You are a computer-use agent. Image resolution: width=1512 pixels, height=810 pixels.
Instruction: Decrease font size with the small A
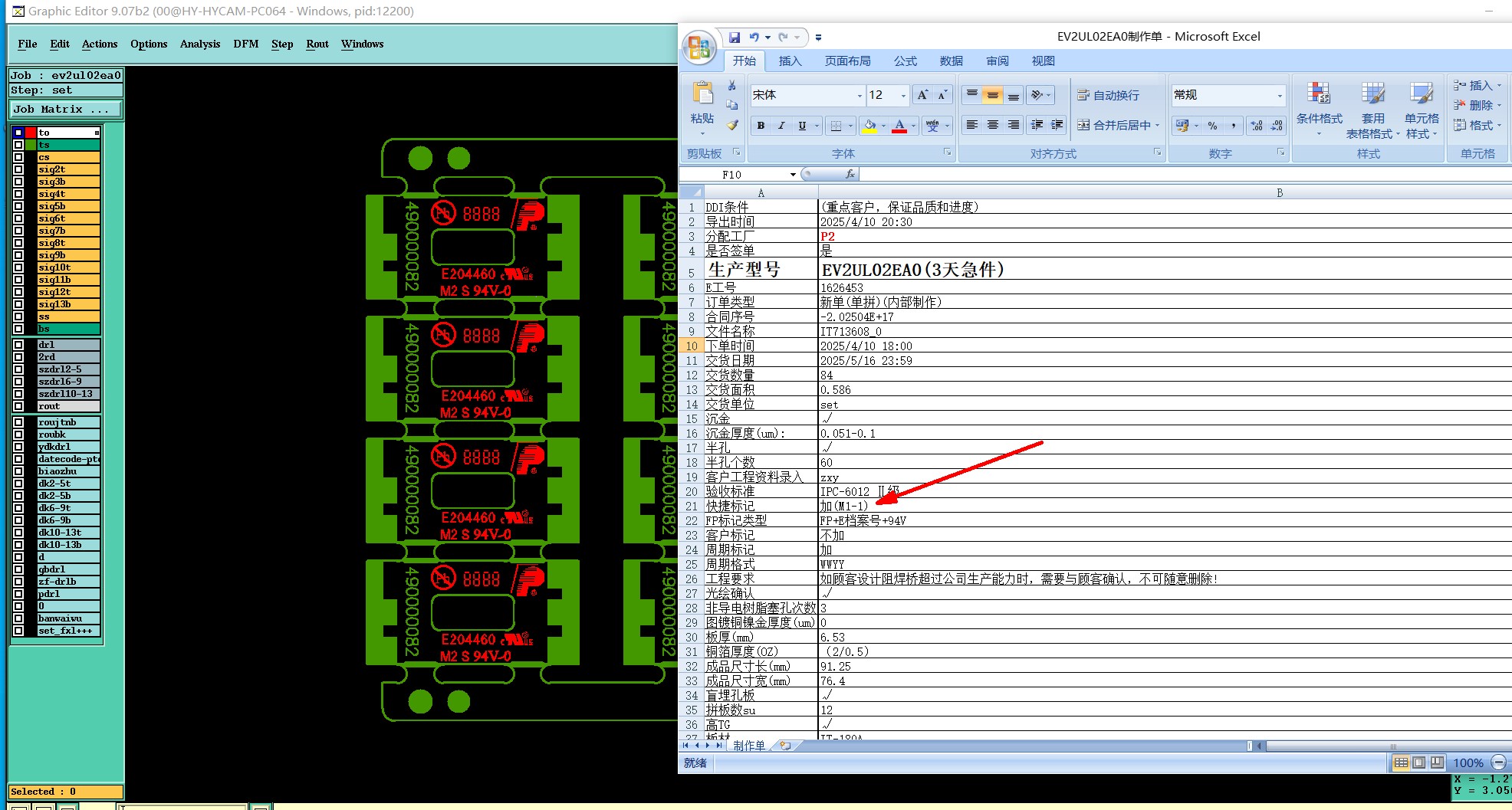click(x=942, y=95)
